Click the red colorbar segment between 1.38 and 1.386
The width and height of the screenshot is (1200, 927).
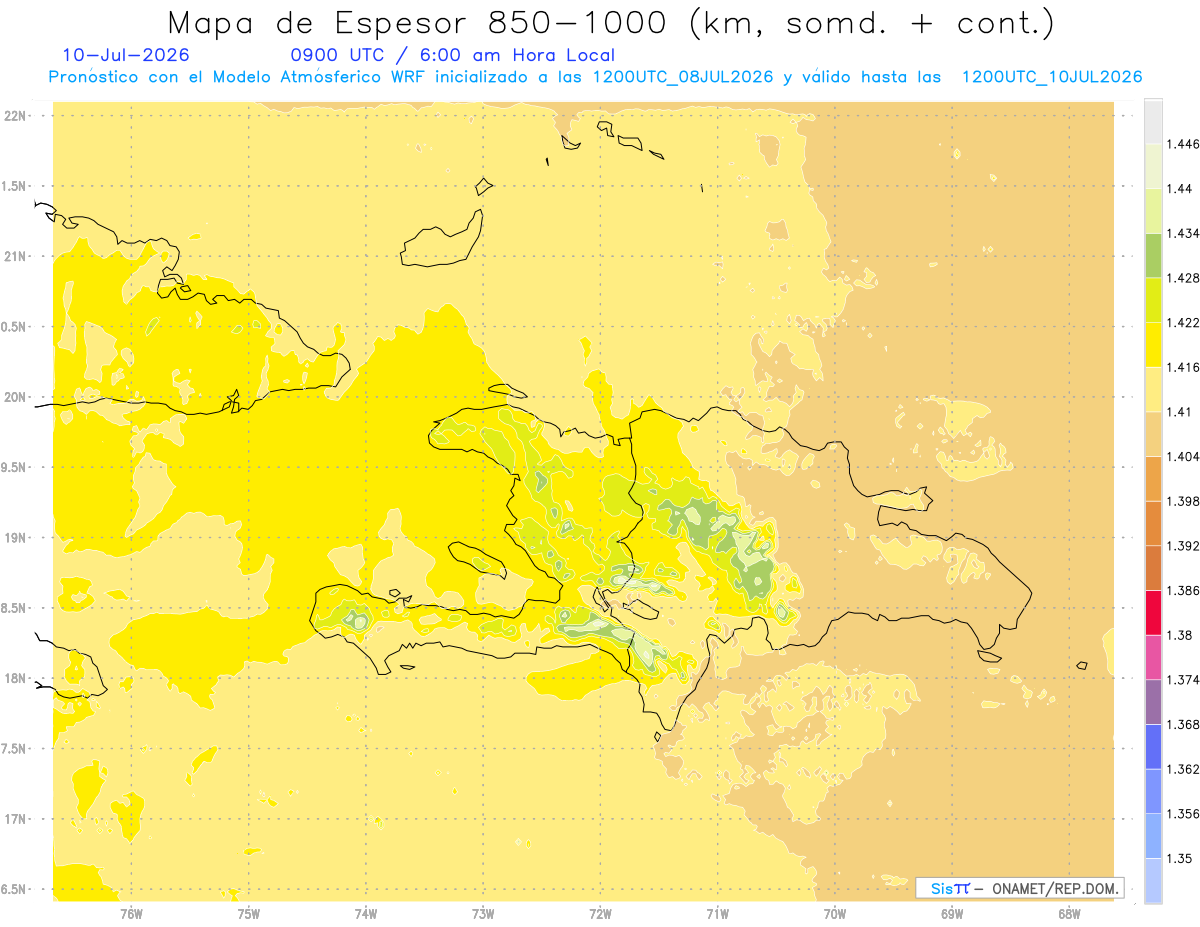(x=1153, y=612)
